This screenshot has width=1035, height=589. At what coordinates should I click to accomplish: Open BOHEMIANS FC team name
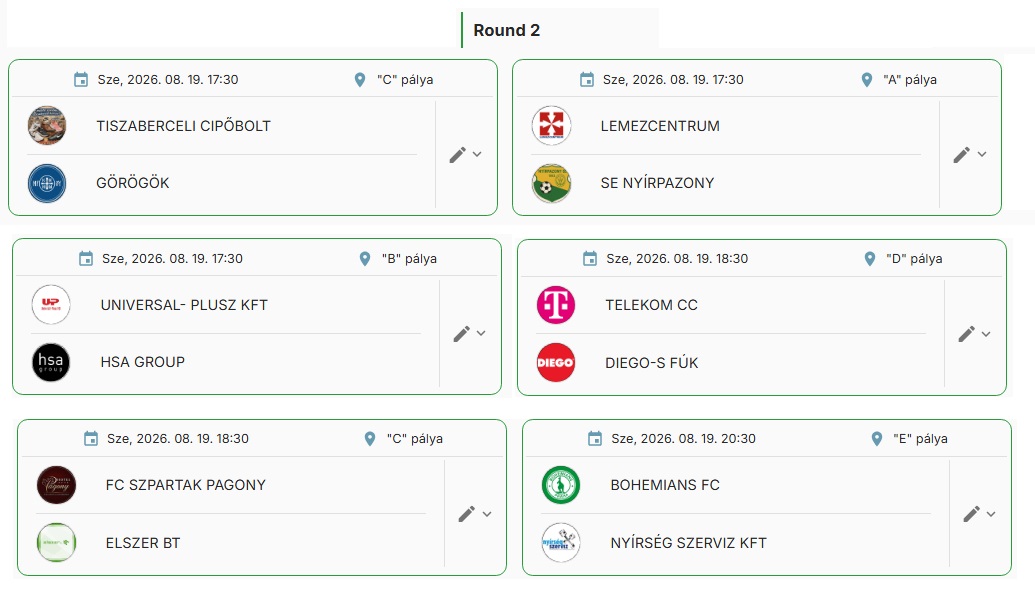(x=665, y=485)
